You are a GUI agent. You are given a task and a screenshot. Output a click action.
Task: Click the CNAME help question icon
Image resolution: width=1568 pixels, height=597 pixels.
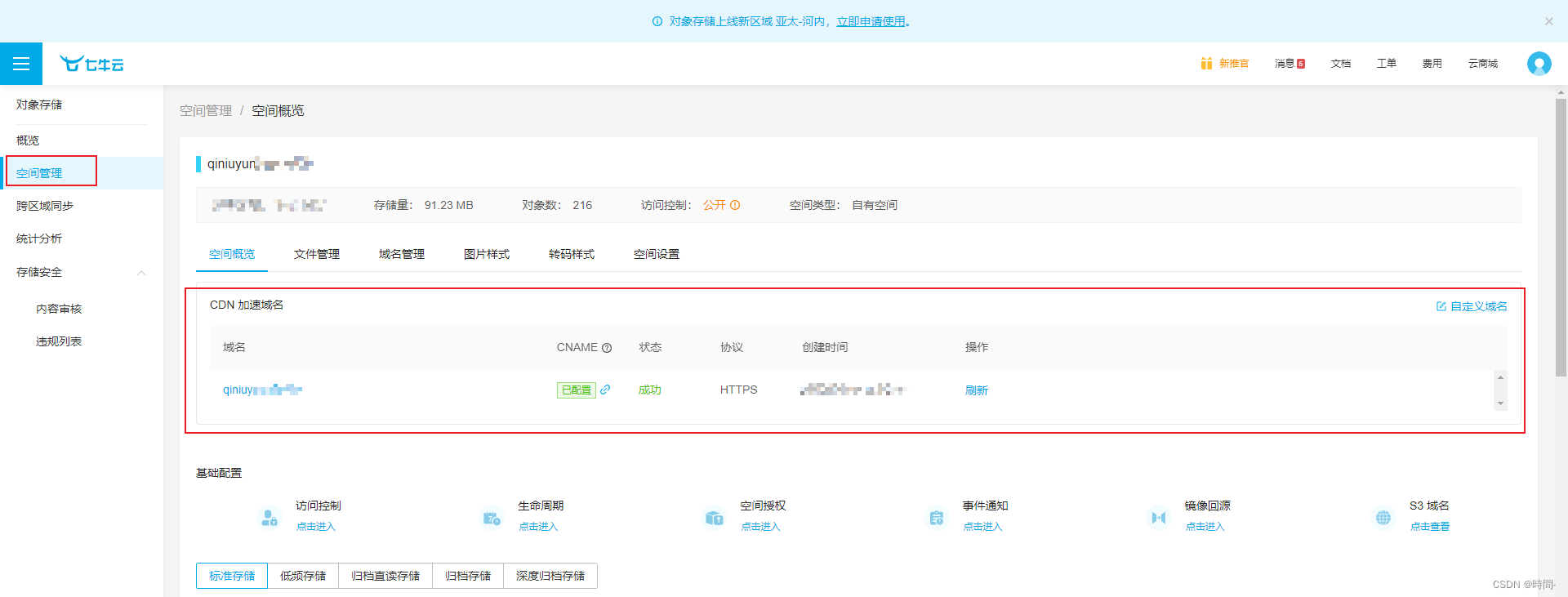click(607, 348)
